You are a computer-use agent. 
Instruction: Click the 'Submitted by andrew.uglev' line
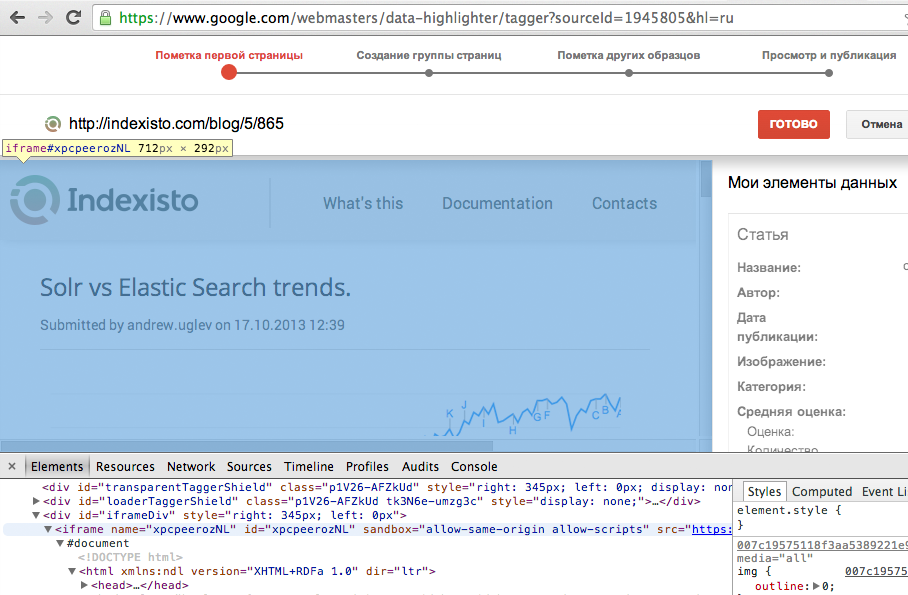coord(192,325)
